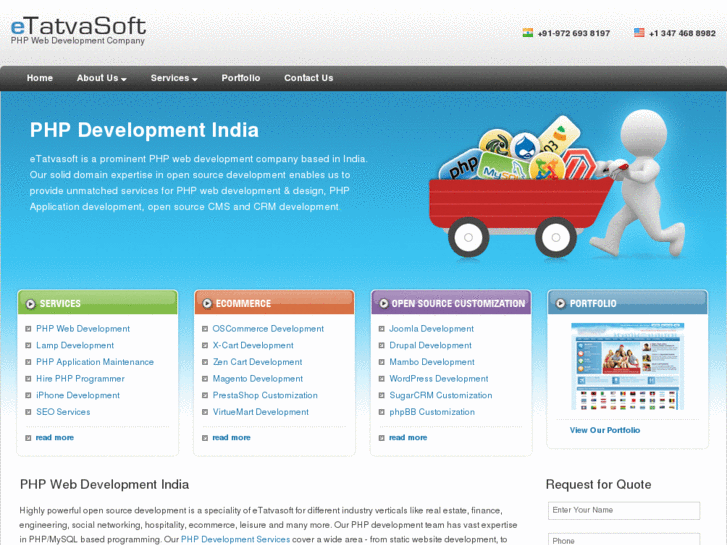Screen dimensions: 727x545
Task: Open SEO Services link
Action: [63, 412]
